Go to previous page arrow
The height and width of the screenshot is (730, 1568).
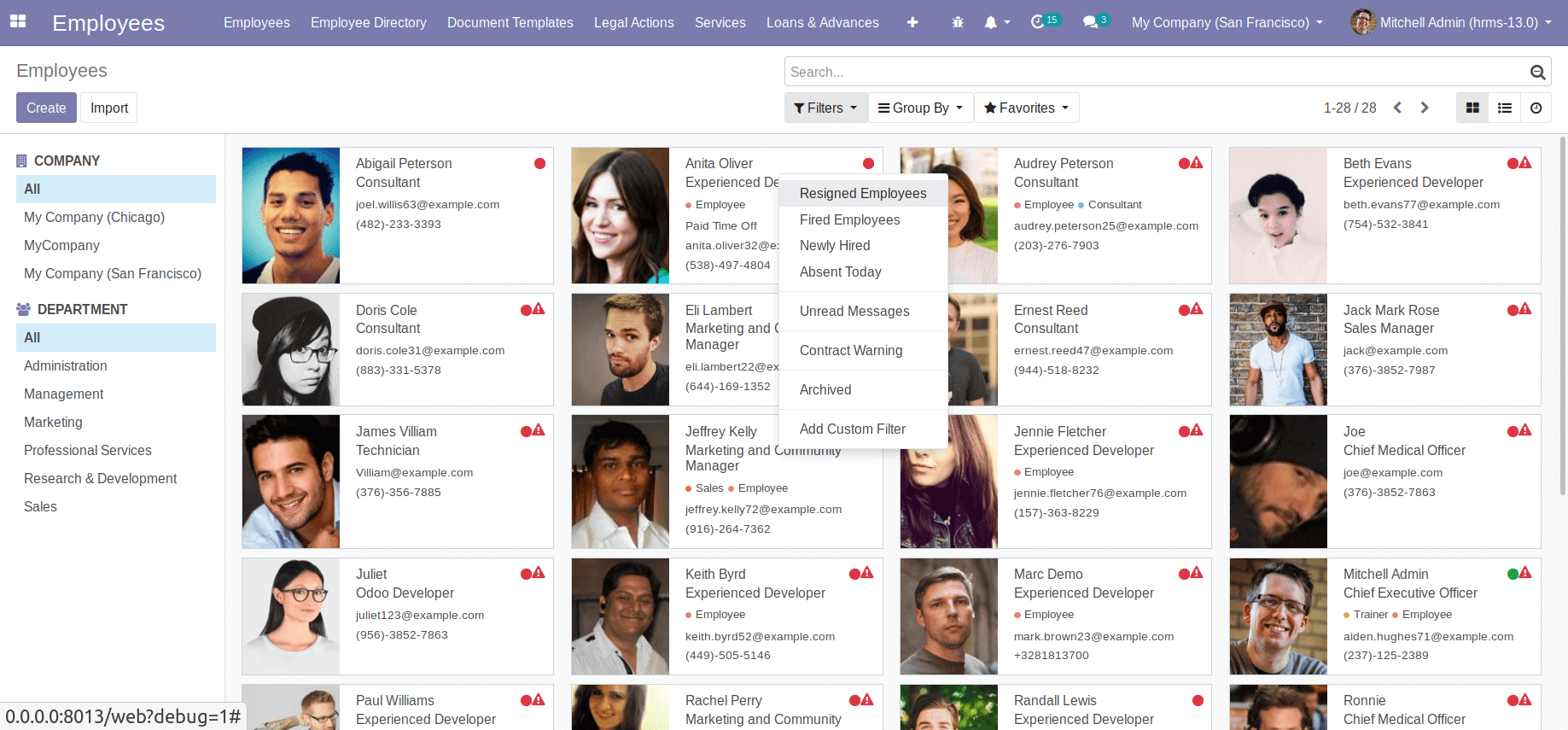pyautogui.click(x=1397, y=108)
